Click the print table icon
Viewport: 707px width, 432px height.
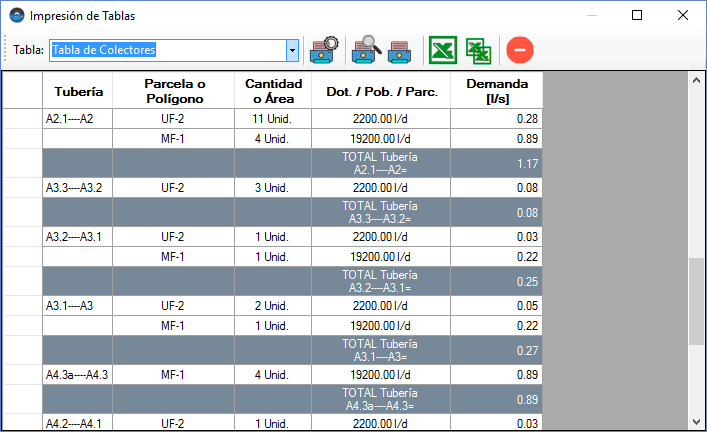401,49
